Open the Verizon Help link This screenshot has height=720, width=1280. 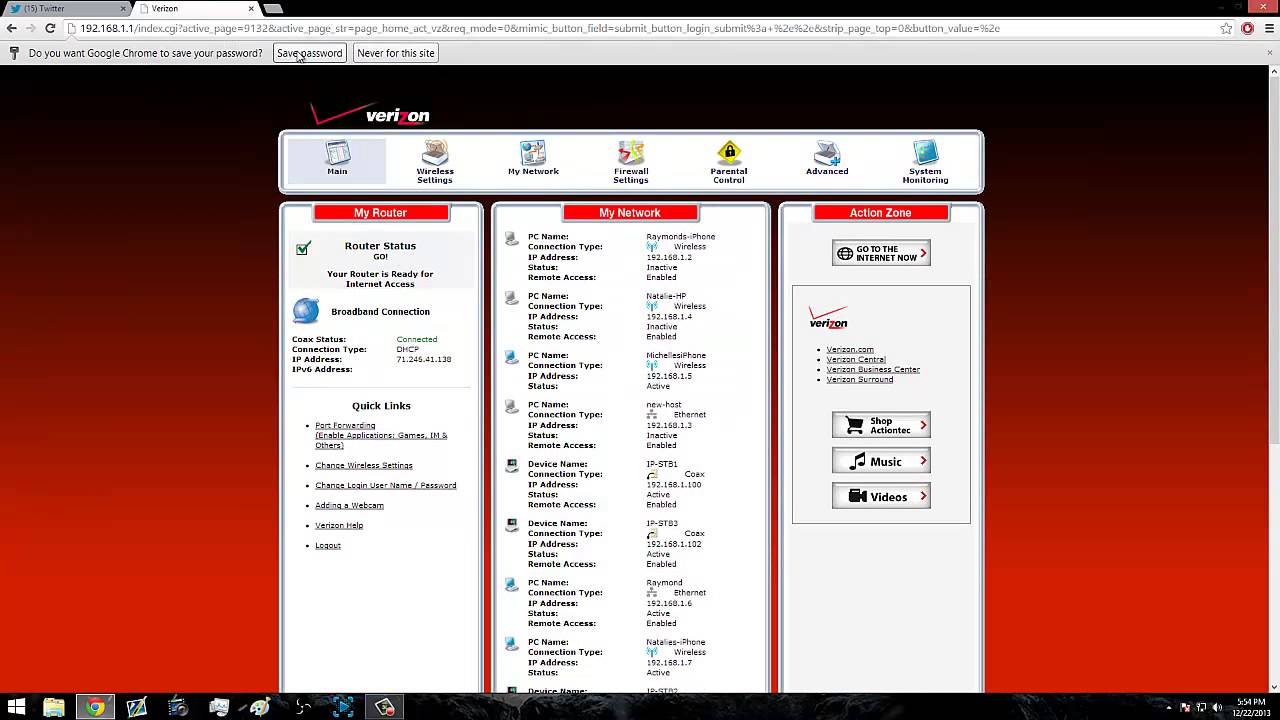click(339, 525)
